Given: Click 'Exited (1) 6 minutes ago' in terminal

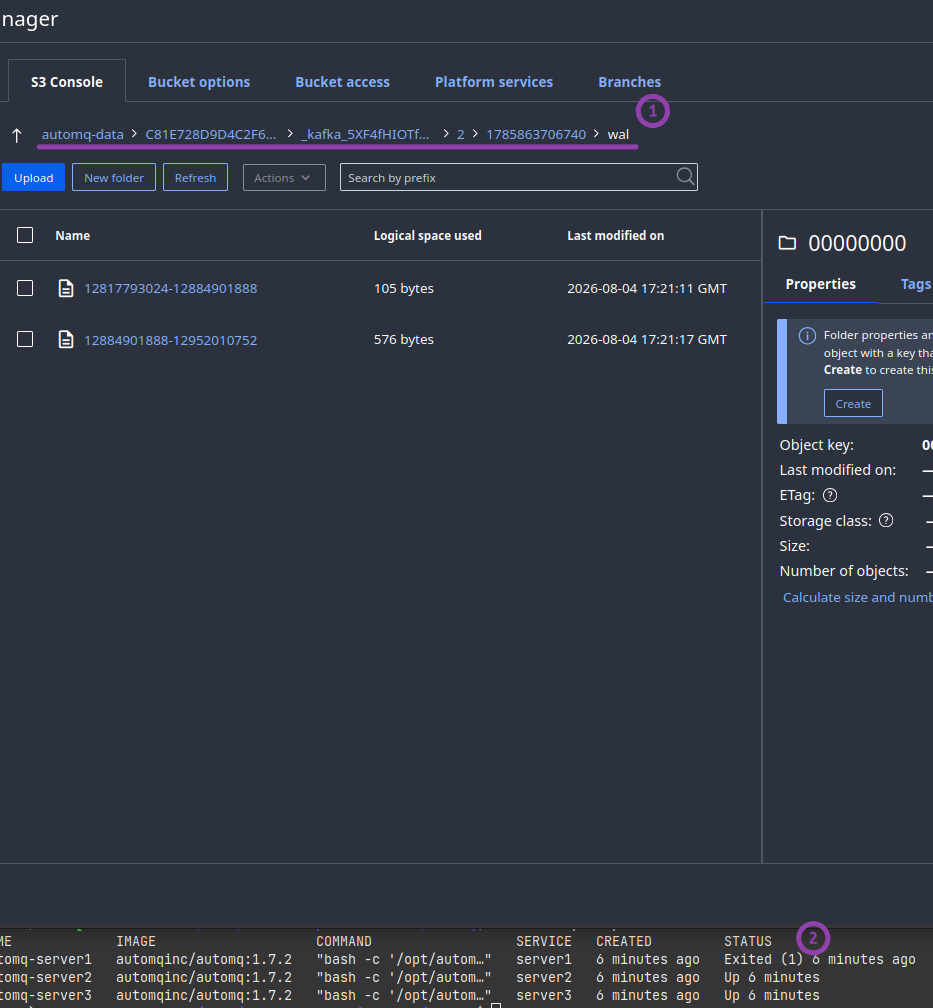Looking at the screenshot, I should point(820,959).
